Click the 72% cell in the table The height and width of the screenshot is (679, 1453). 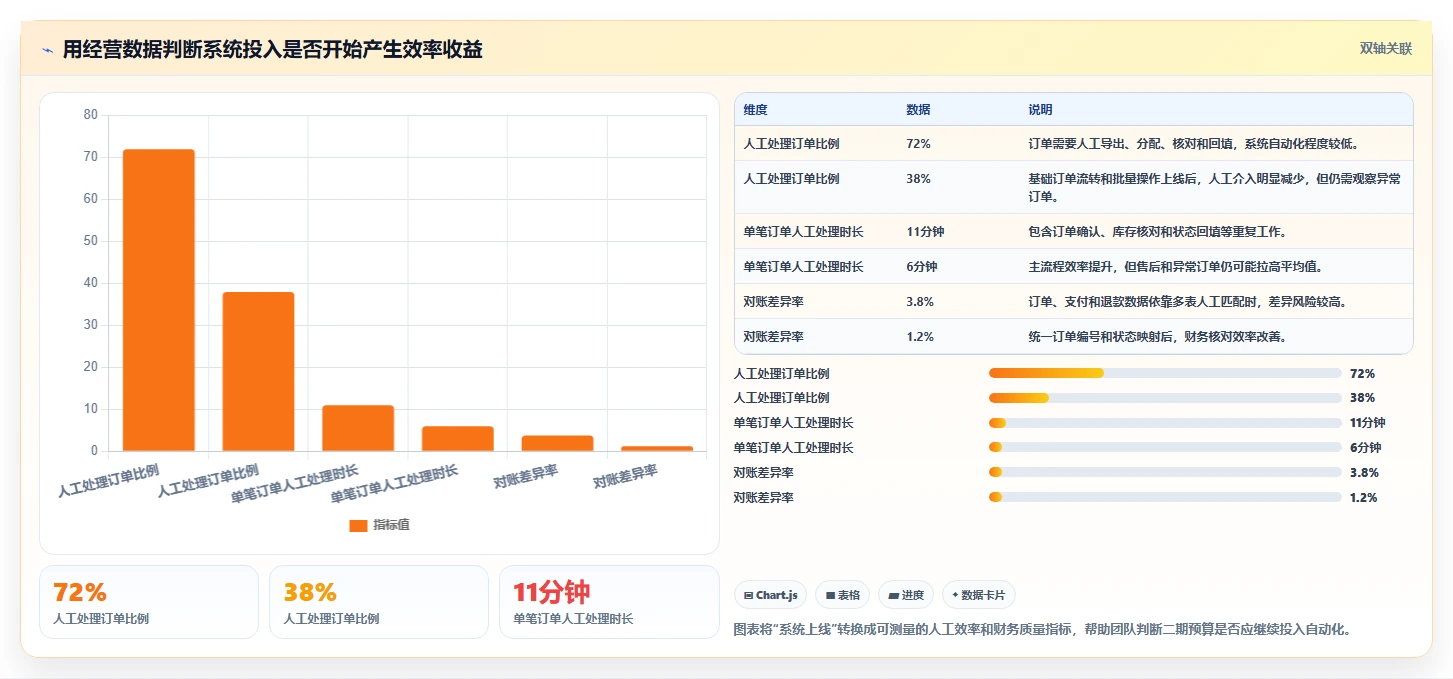918,144
